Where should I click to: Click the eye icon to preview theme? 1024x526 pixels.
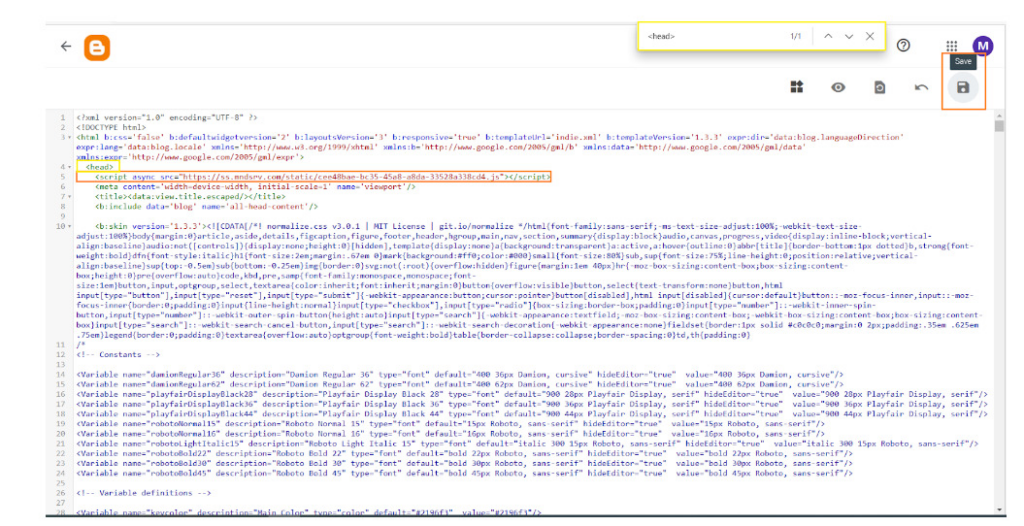838,88
